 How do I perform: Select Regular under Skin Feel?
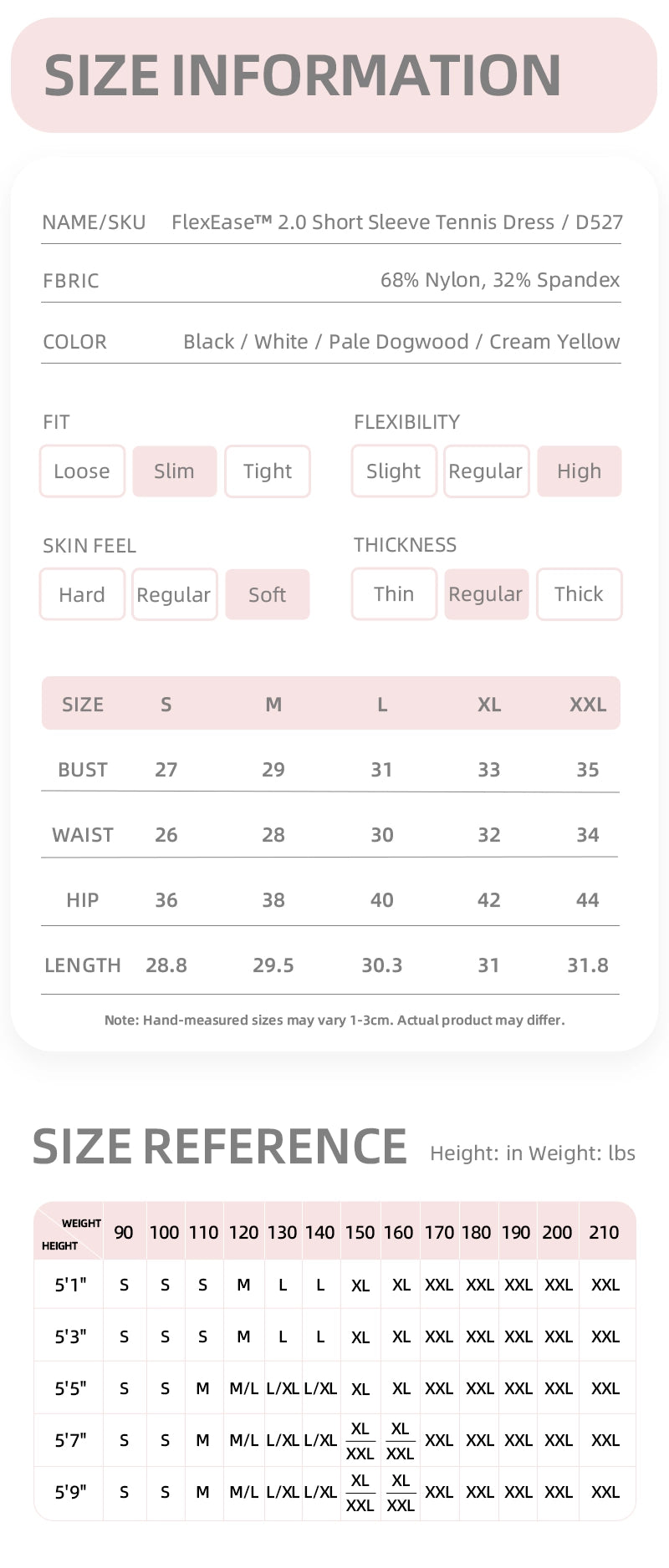[x=174, y=594]
